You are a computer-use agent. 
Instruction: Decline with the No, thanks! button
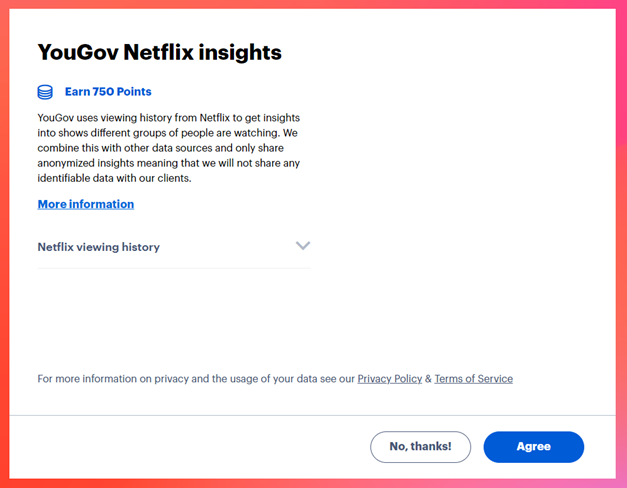click(x=420, y=447)
